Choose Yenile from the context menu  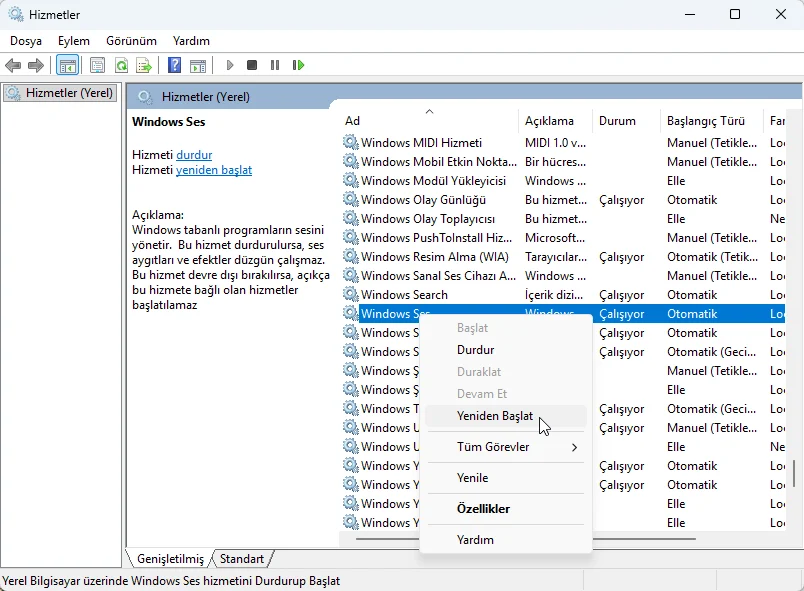pos(506,478)
